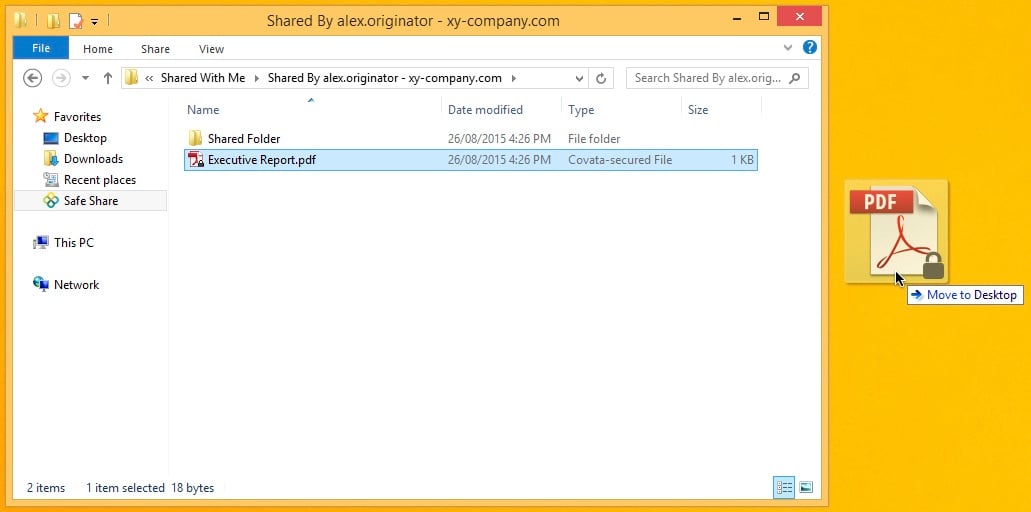Image resolution: width=1031 pixels, height=512 pixels.
Task: Go up one level with the Up arrow
Action: (108, 78)
